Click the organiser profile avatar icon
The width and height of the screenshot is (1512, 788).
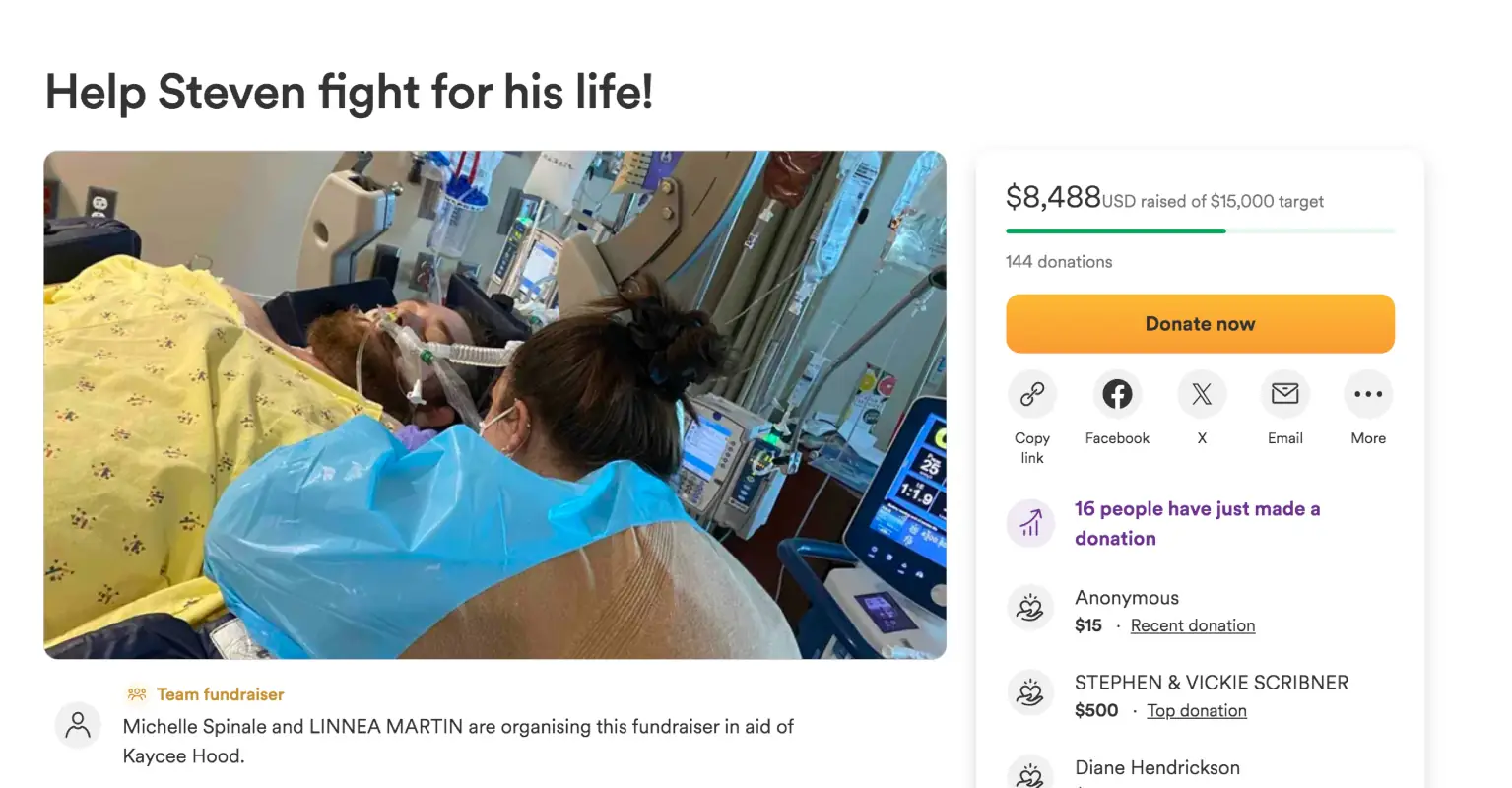[x=78, y=726]
